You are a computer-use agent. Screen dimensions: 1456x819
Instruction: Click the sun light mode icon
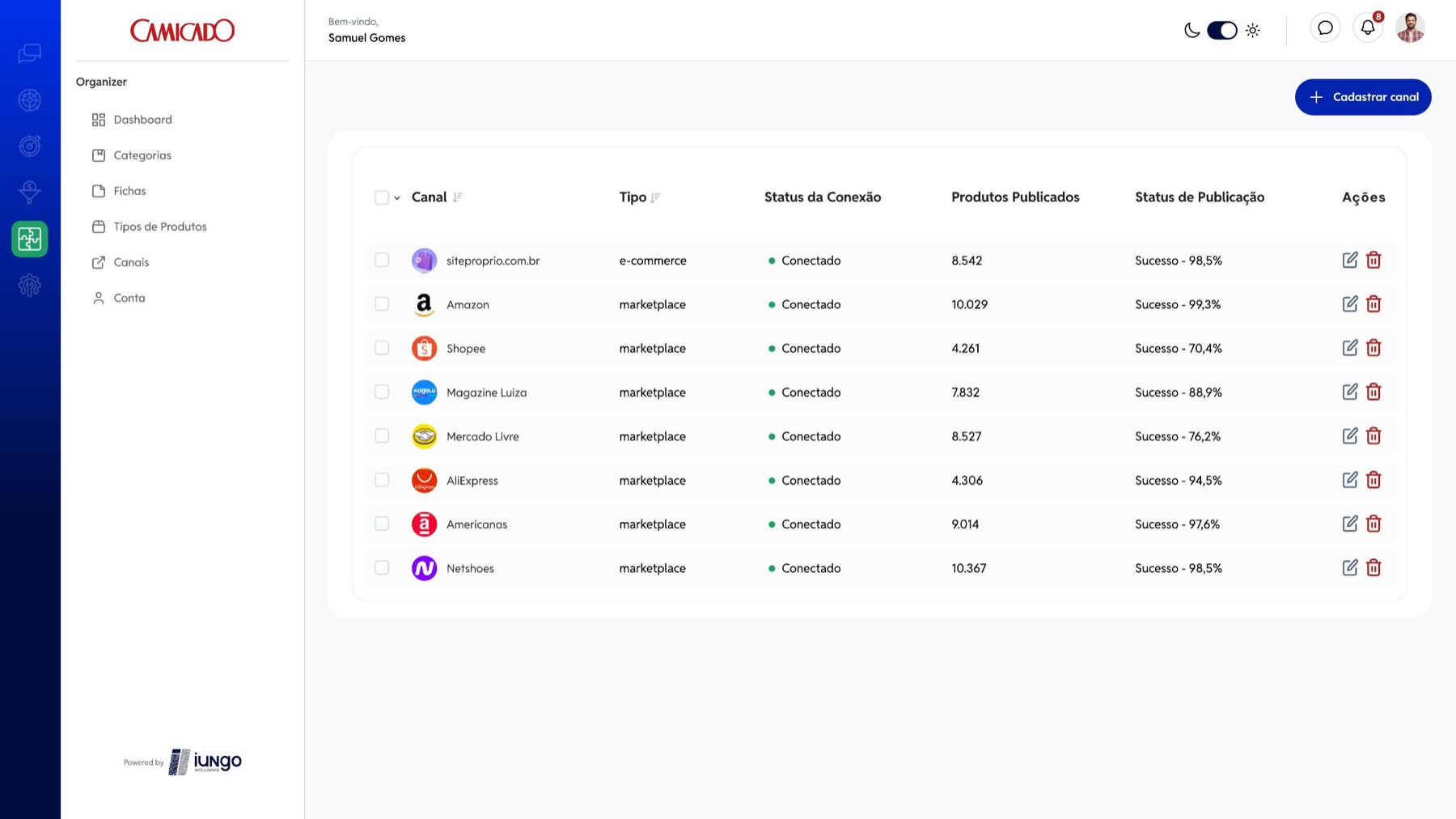(1253, 31)
